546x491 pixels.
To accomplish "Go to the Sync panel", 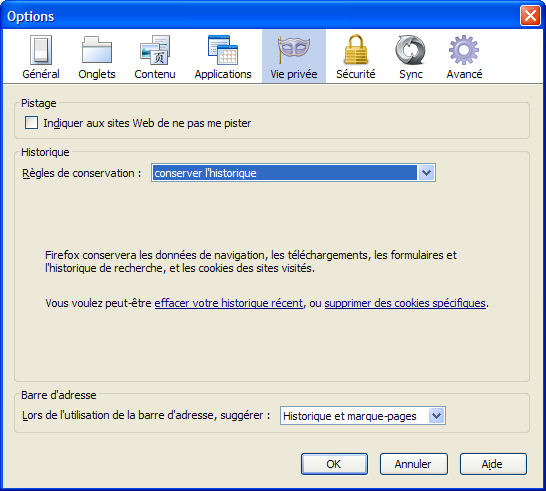I will [411, 57].
